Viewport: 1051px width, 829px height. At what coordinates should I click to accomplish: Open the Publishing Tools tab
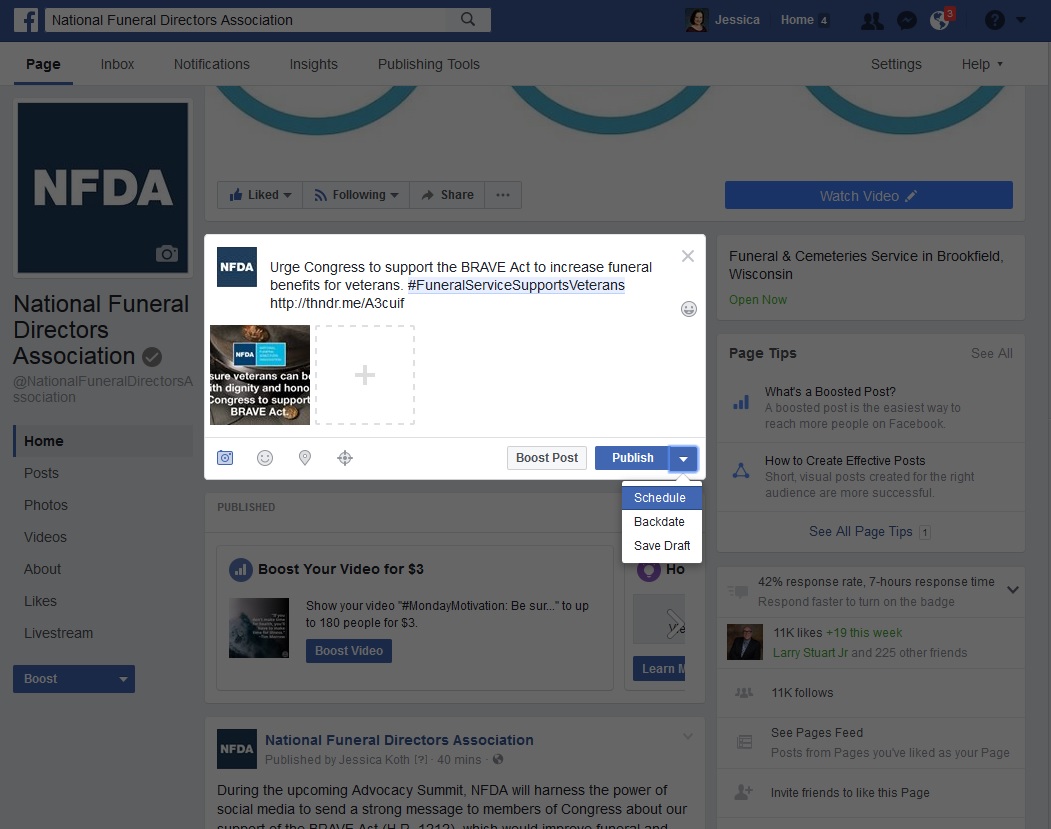click(x=429, y=64)
